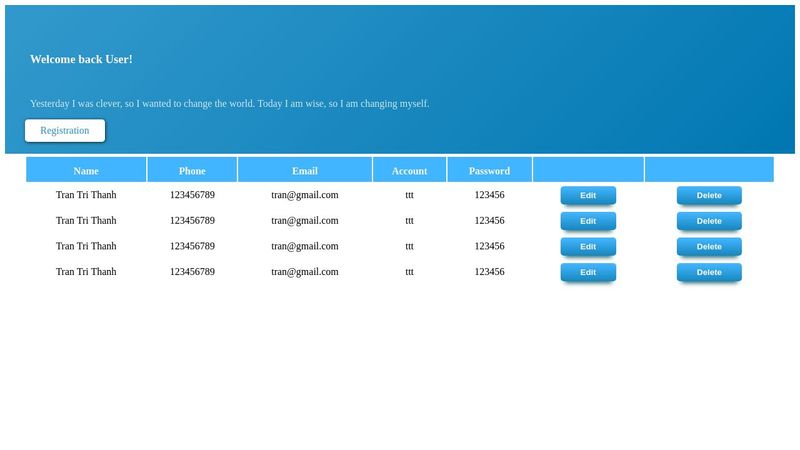Click Edit in the fourth table row

pos(588,272)
